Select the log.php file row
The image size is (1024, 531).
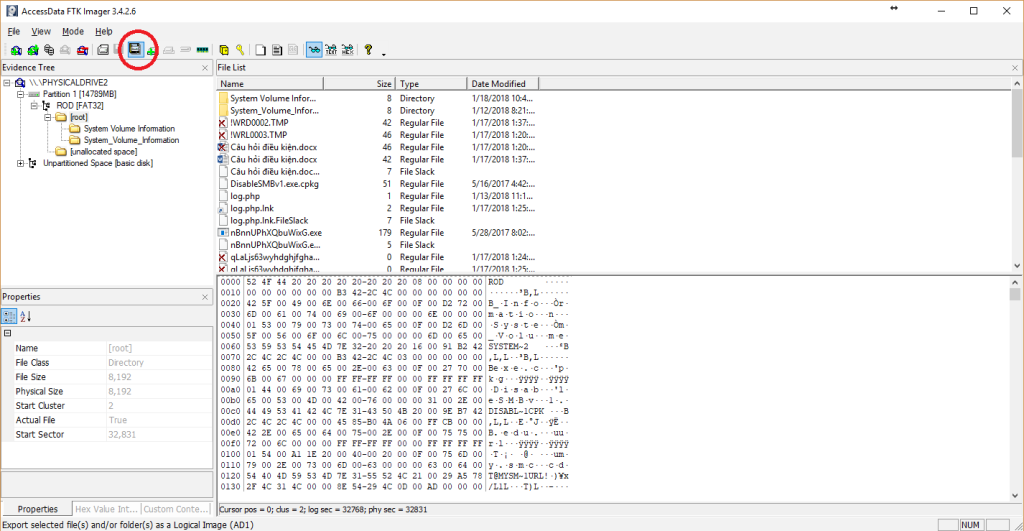click(x=377, y=196)
